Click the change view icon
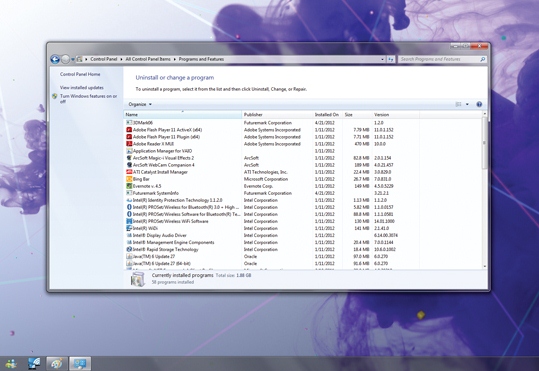This screenshot has width=539, height=371. (x=458, y=104)
